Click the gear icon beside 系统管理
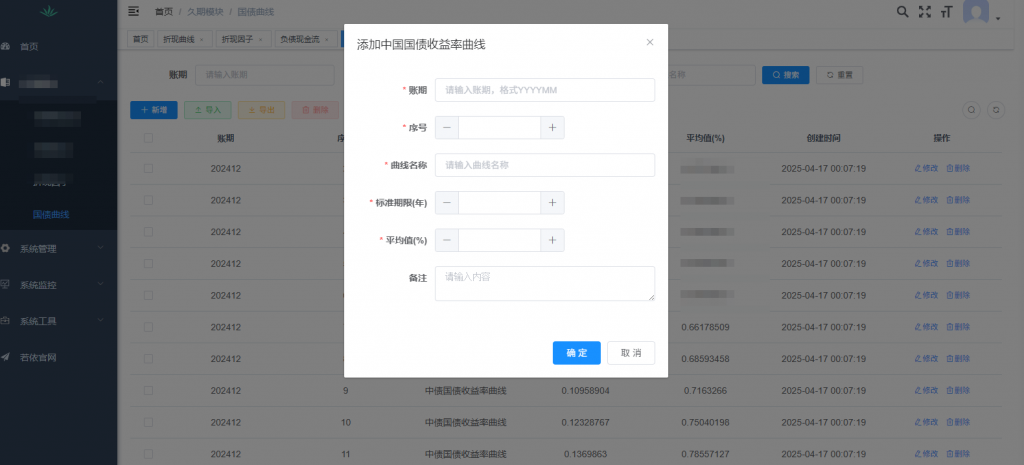 [x=5, y=248]
